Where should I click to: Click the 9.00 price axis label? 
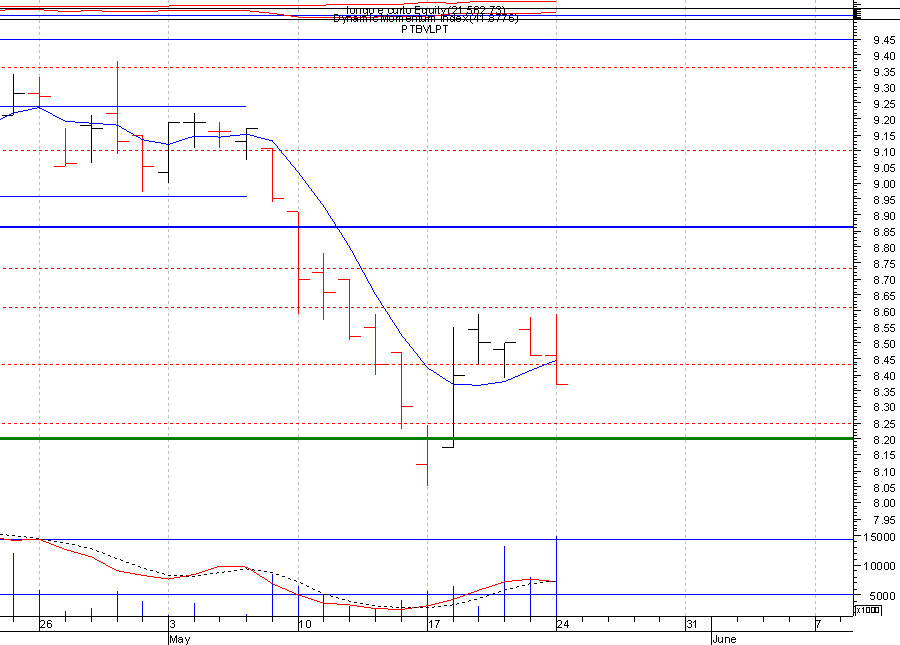(884, 184)
